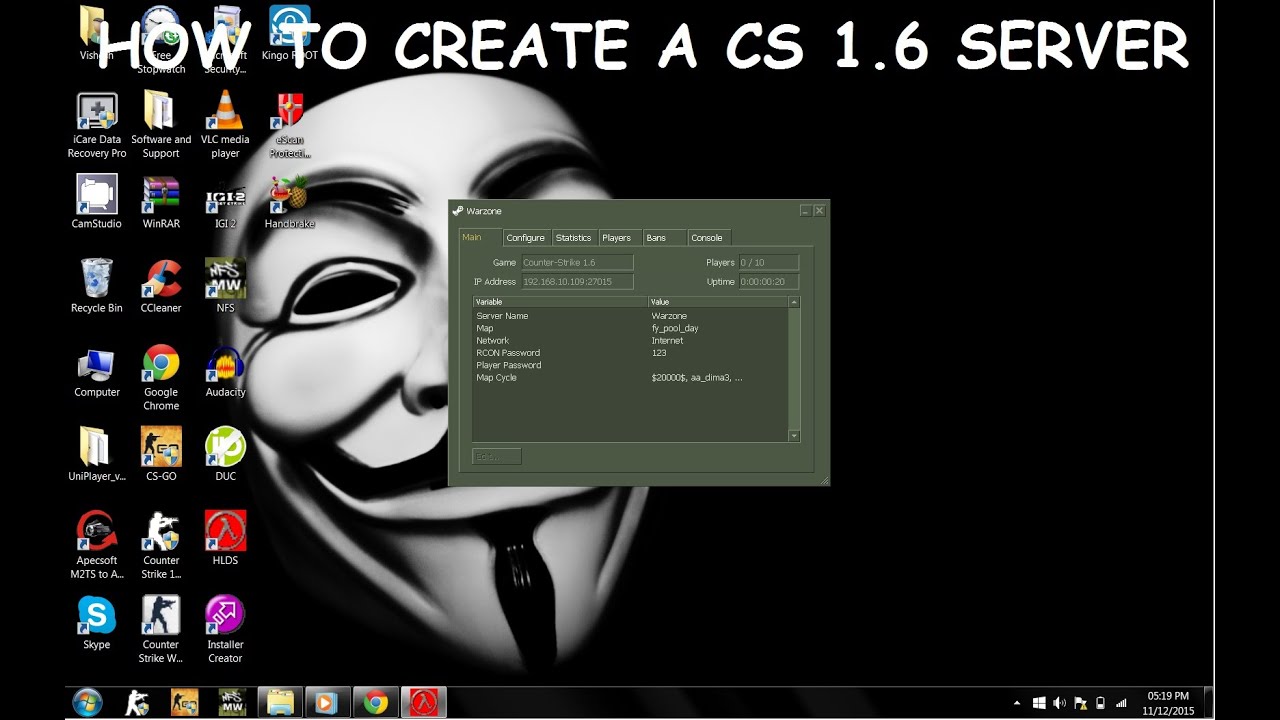This screenshot has height=720, width=1280.
Task: Select the Audacity desktop icon
Action: (225, 371)
